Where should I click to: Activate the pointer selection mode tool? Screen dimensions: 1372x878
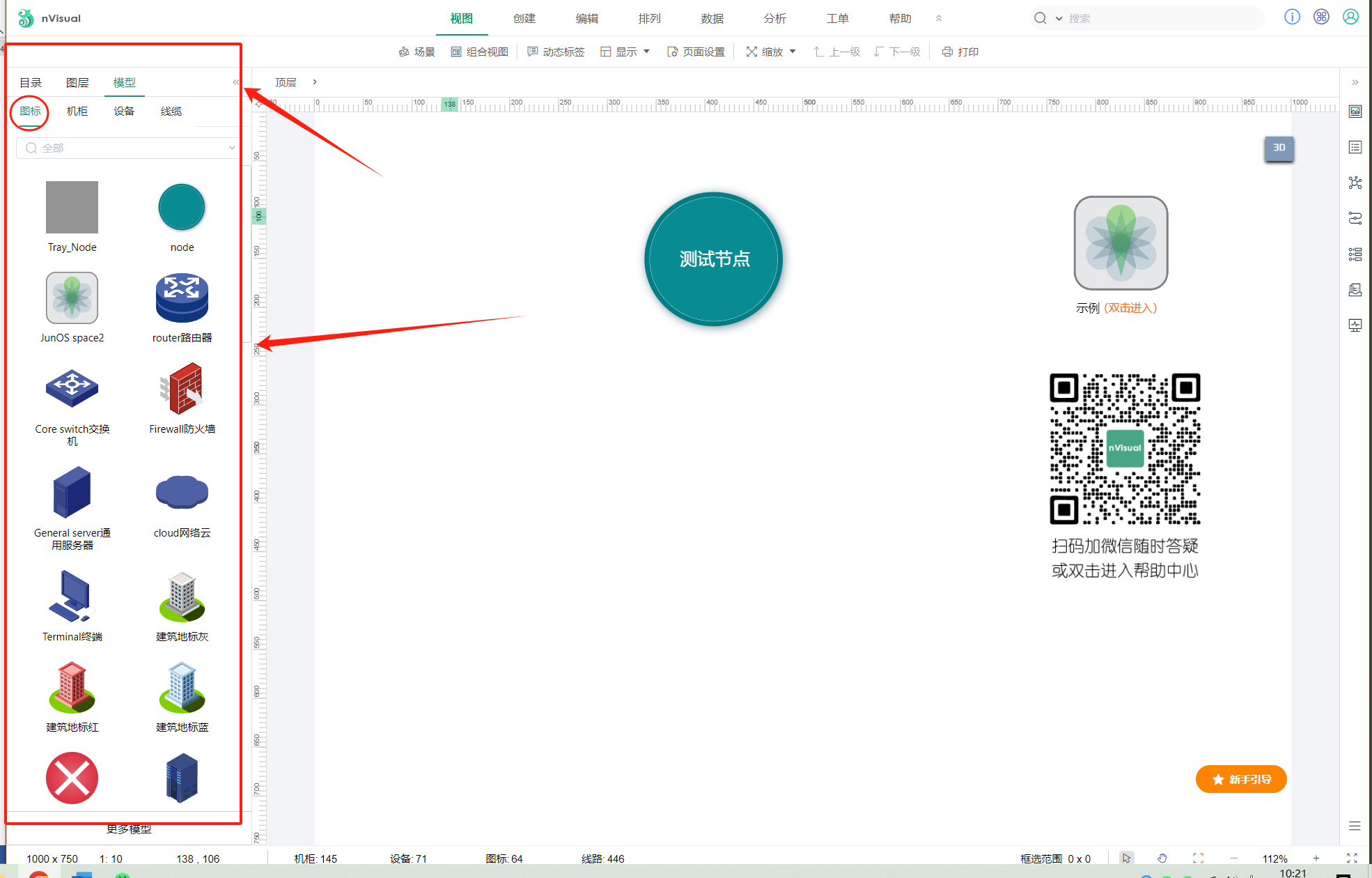coord(1126,858)
